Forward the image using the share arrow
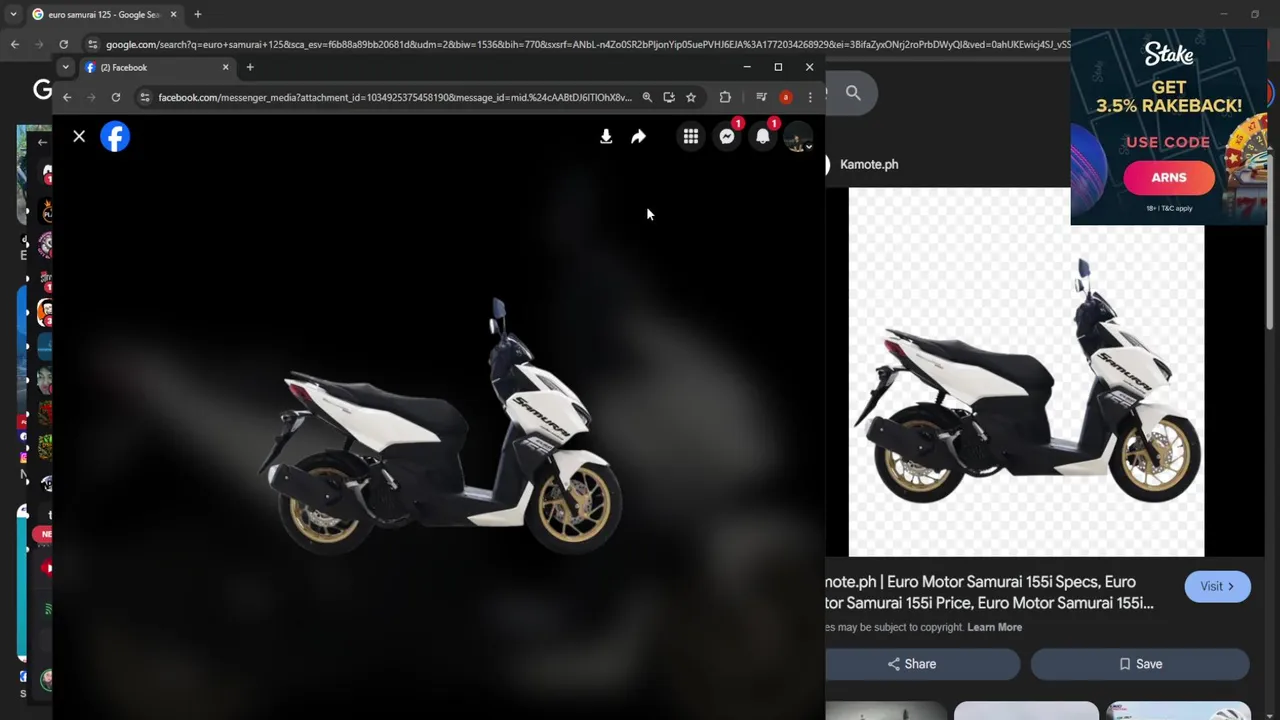Viewport: 1280px width, 720px height. point(638,137)
